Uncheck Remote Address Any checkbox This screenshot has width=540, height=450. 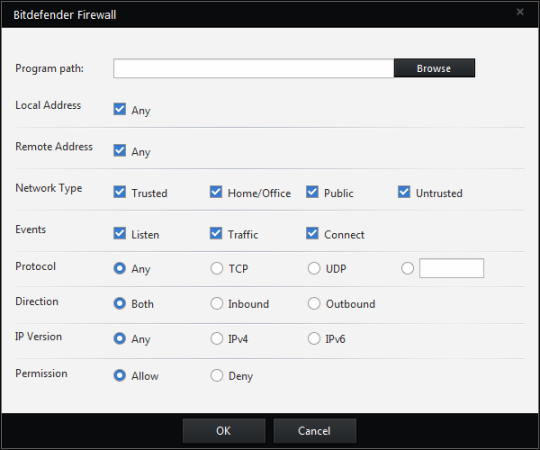pyautogui.click(x=120, y=150)
